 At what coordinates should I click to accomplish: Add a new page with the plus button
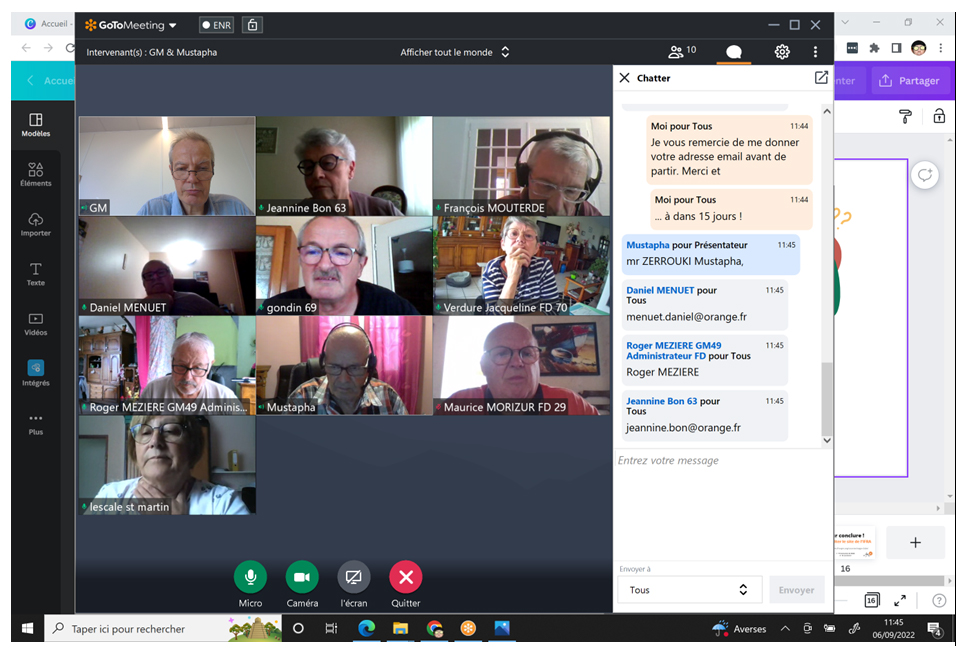tap(915, 542)
